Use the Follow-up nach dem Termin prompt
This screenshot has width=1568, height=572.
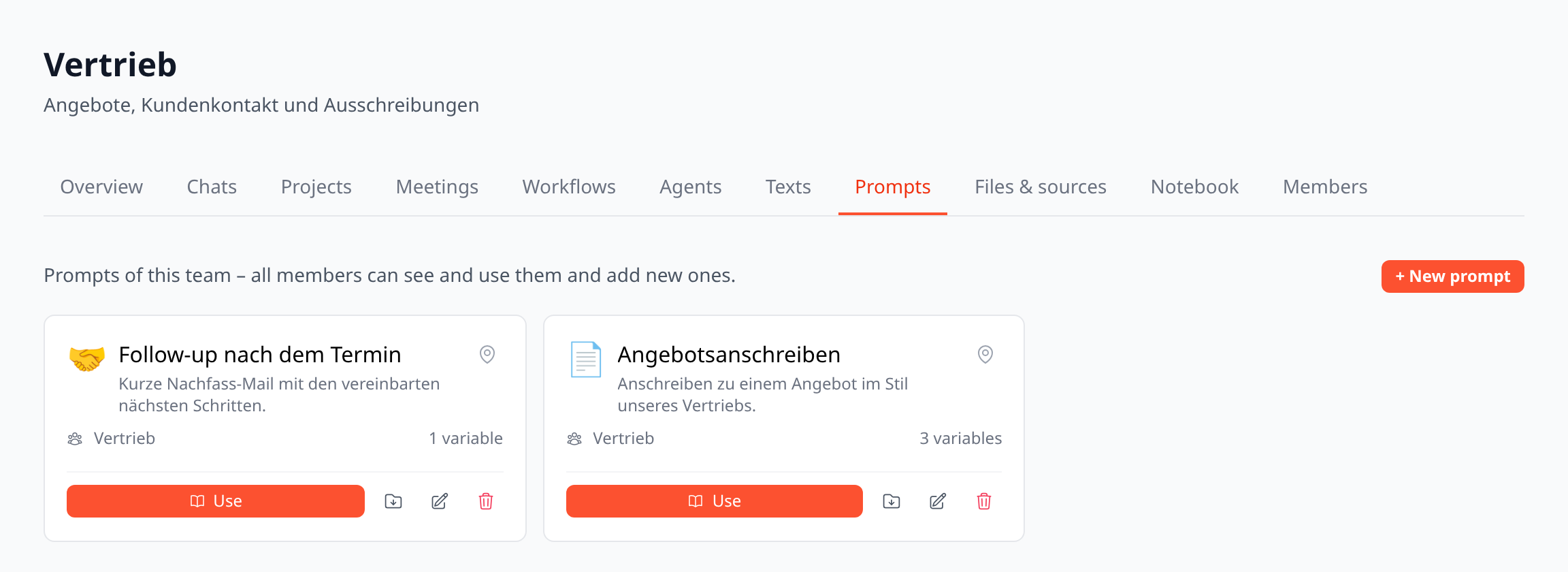pos(216,501)
